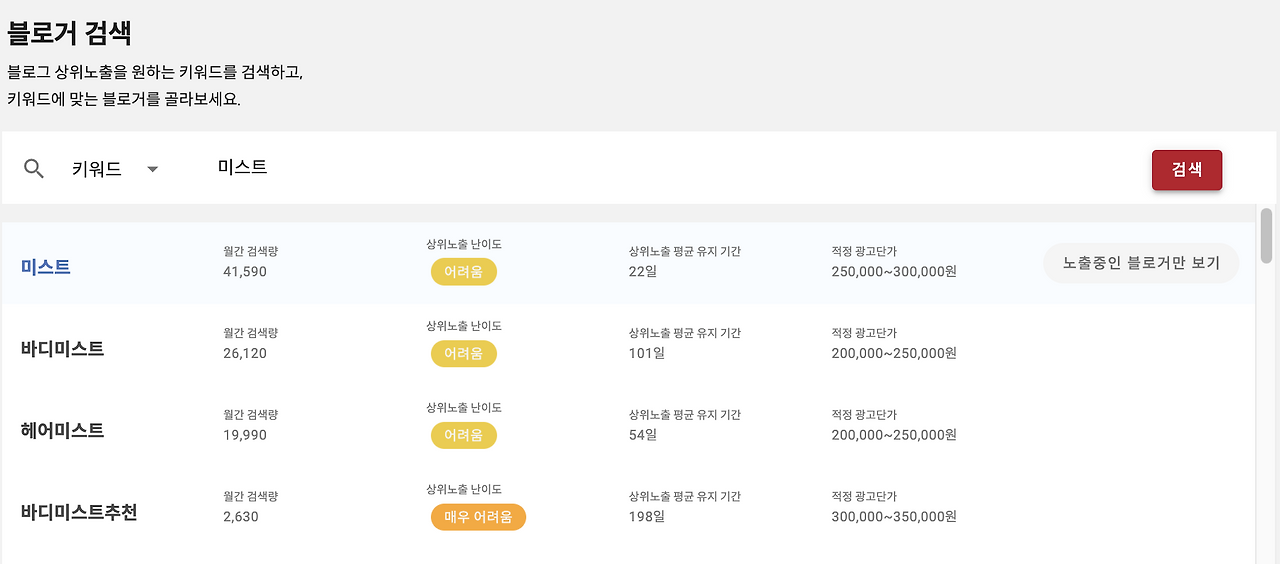The width and height of the screenshot is (1280, 564).
Task: Select the 바디미스트 keyword
Action: 62,349
